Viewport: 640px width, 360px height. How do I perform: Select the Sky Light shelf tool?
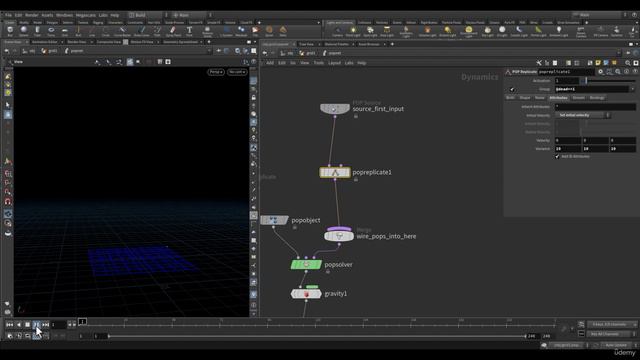pyautogui.click(x=487, y=31)
